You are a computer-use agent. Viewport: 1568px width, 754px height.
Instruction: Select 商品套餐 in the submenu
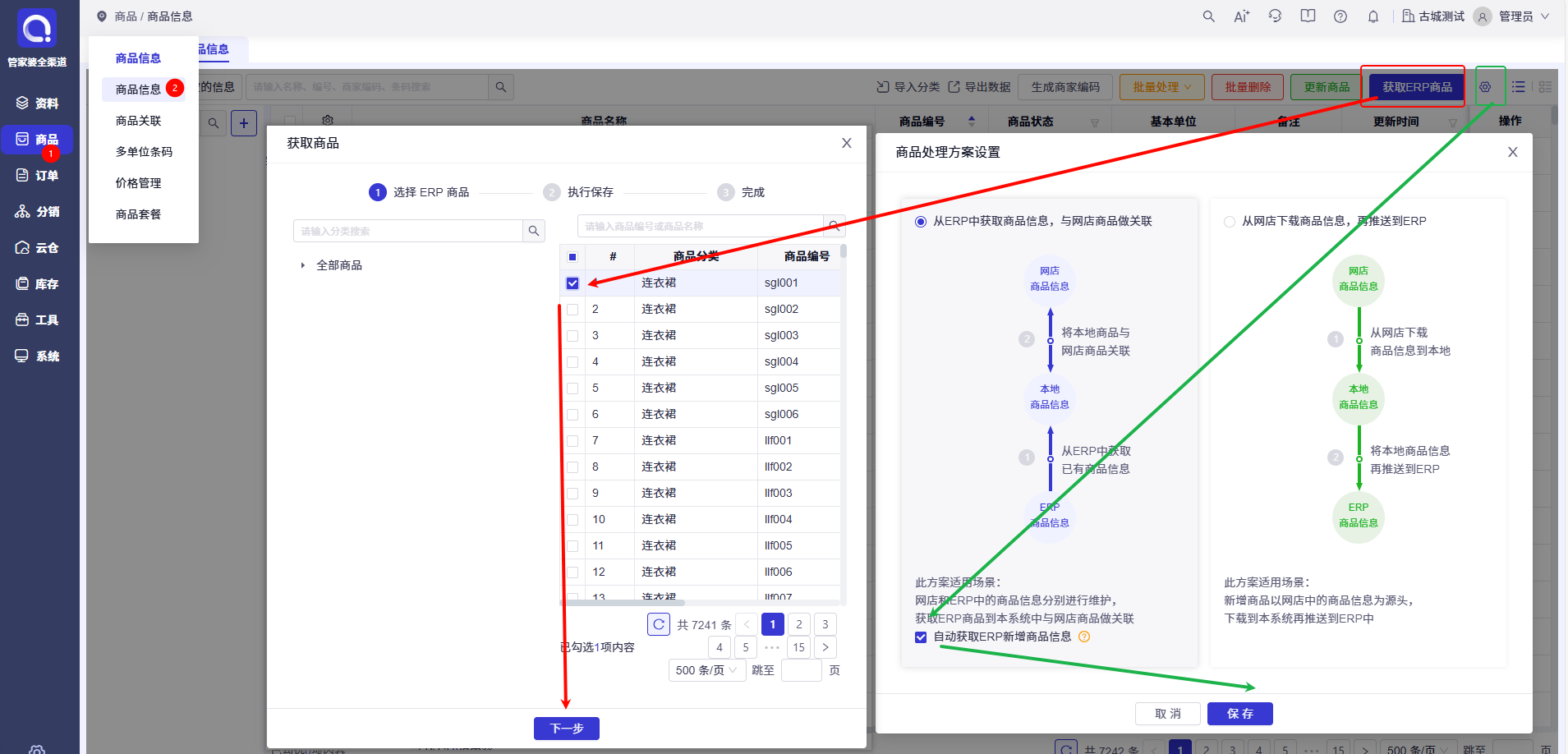(138, 214)
